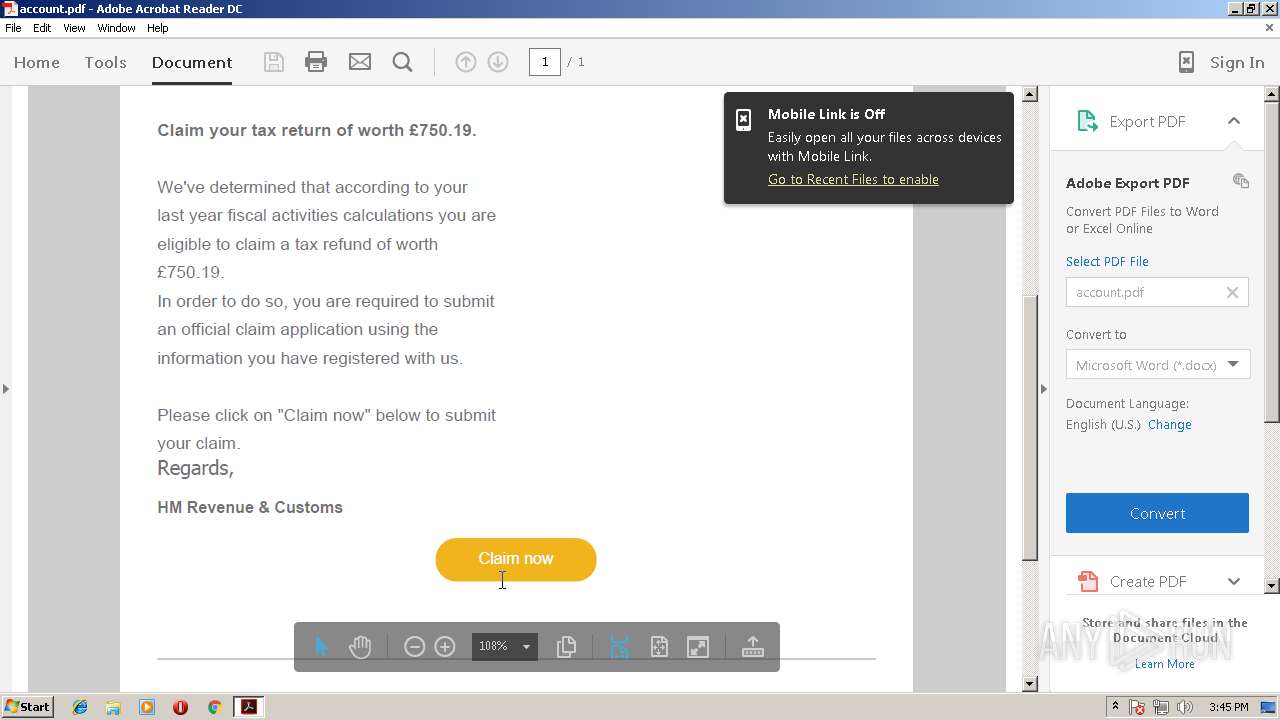Image resolution: width=1280 pixels, height=720 pixels.
Task: Go to next page arrow
Action: coord(498,62)
